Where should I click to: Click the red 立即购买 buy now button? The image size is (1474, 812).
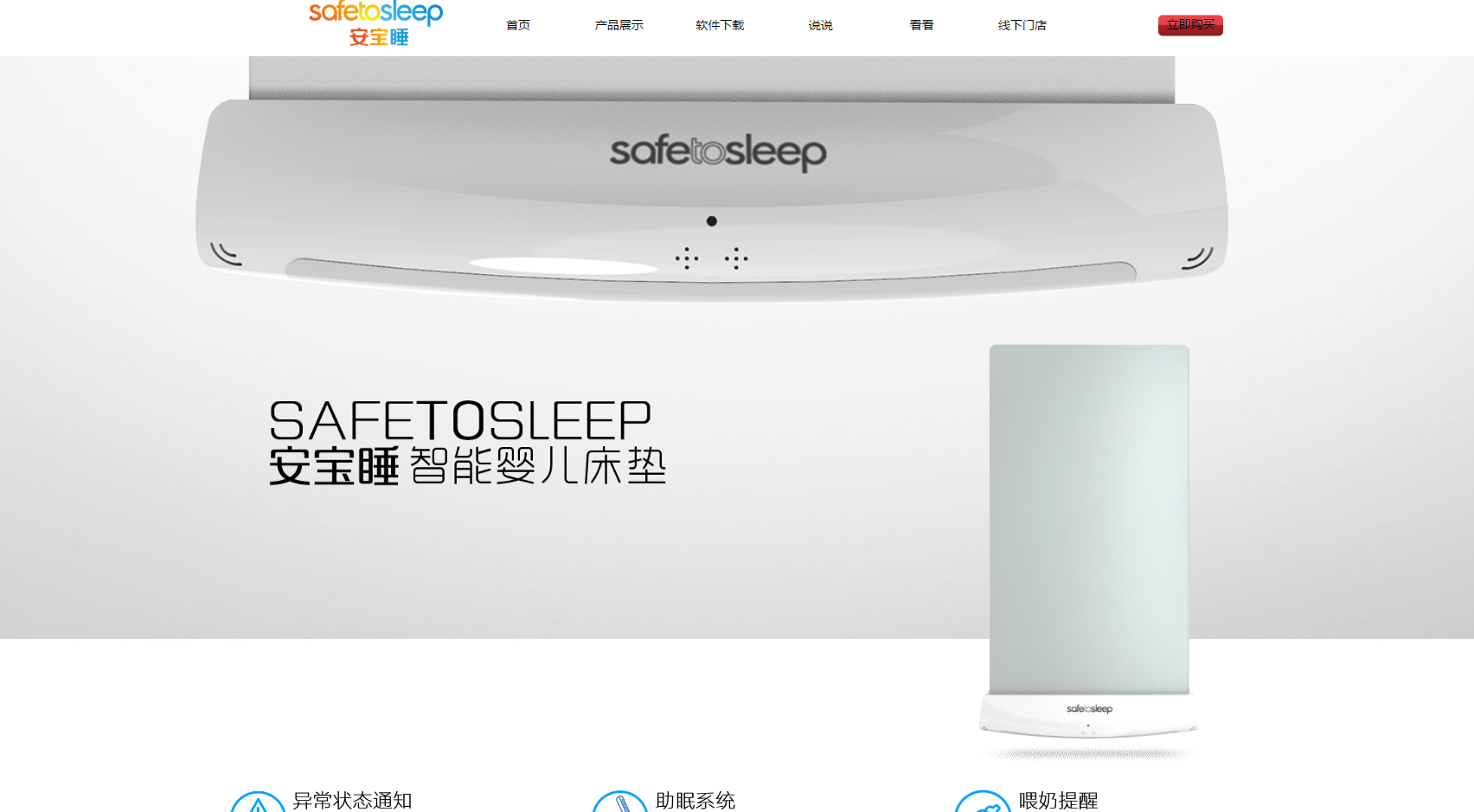pyautogui.click(x=1190, y=25)
